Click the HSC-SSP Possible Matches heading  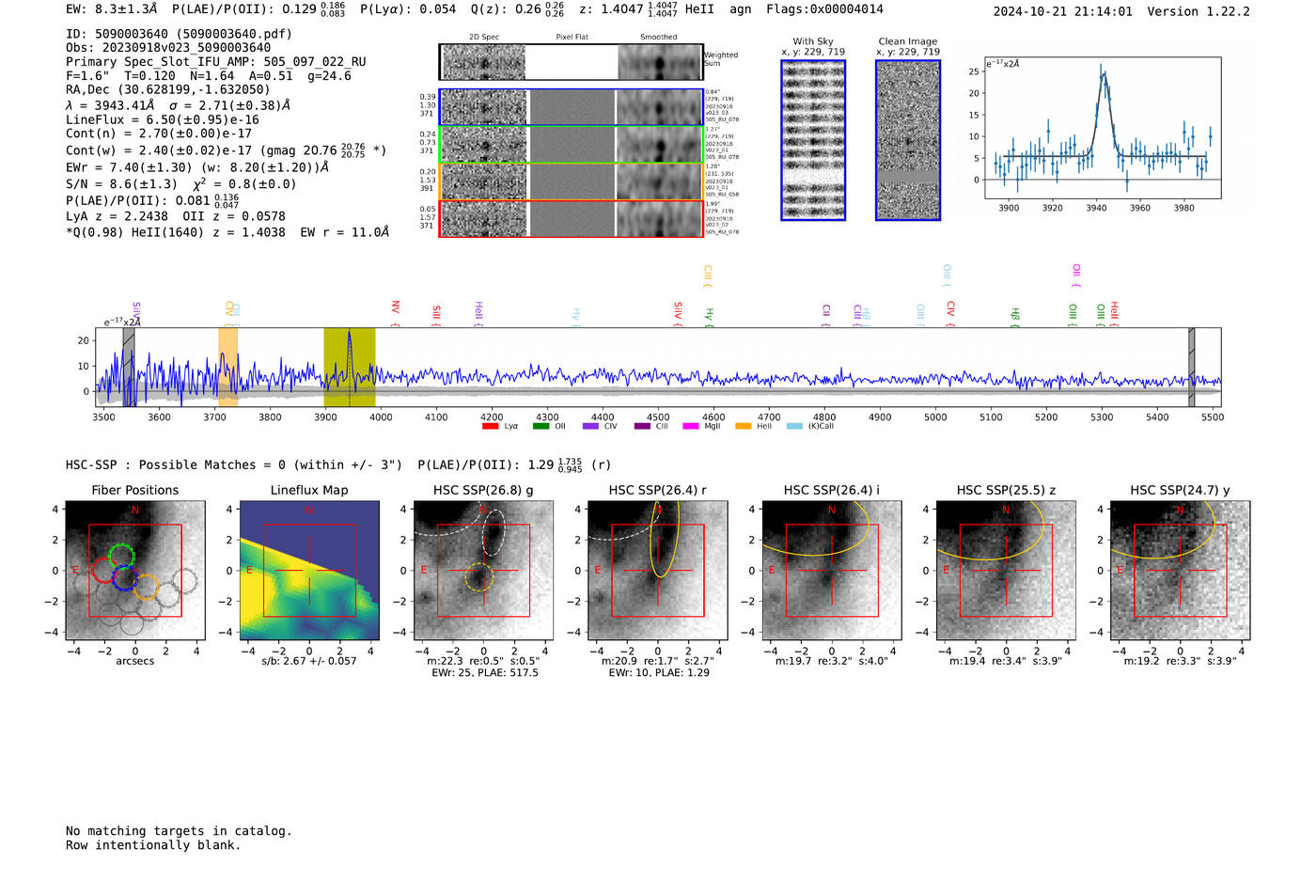point(234,464)
